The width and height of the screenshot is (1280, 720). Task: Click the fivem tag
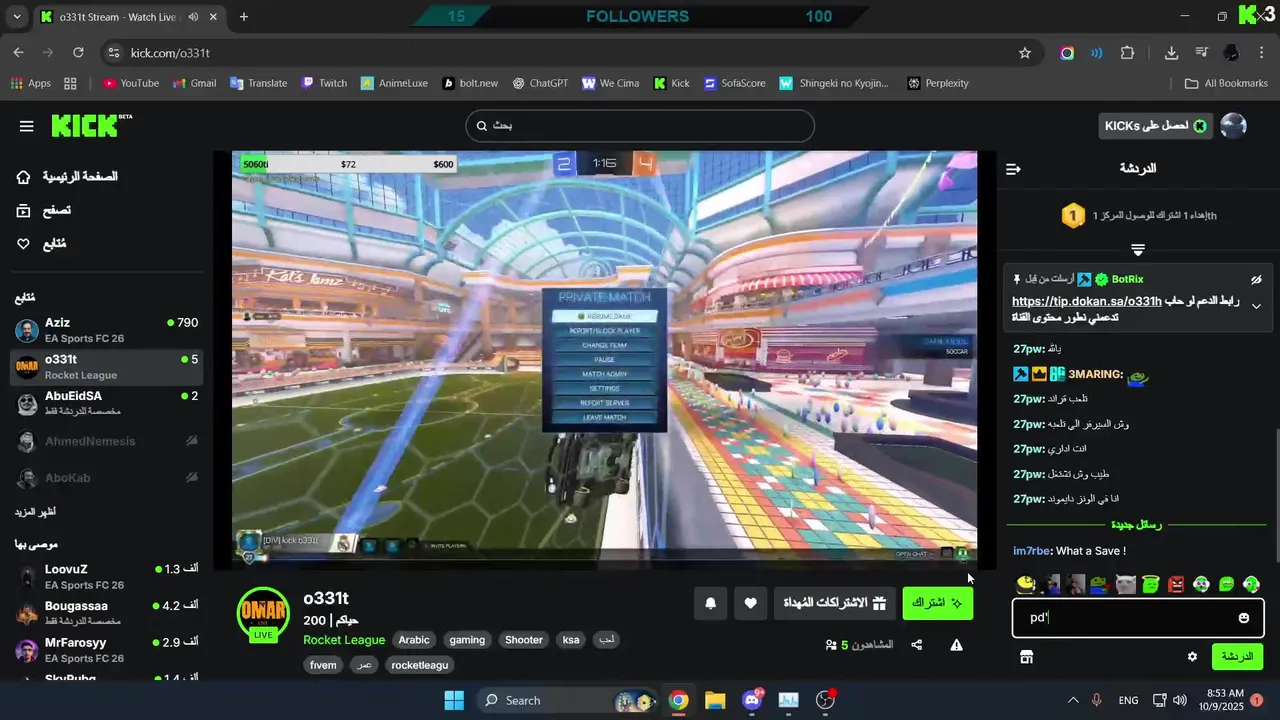pyautogui.click(x=323, y=665)
